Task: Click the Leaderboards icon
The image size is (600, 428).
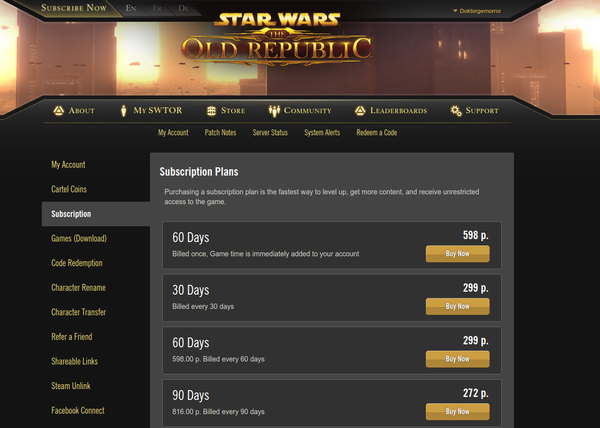Action: pyautogui.click(x=360, y=110)
